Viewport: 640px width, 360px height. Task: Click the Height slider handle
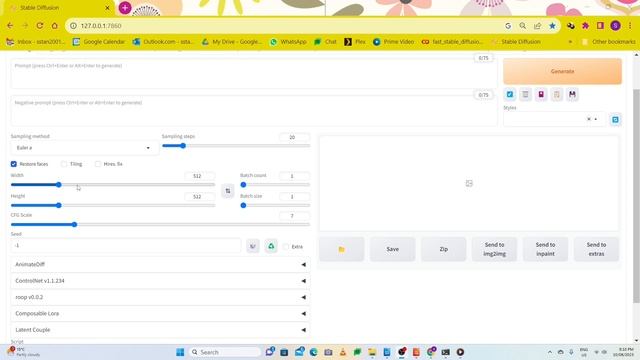pyautogui.click(x=59, y=205)
